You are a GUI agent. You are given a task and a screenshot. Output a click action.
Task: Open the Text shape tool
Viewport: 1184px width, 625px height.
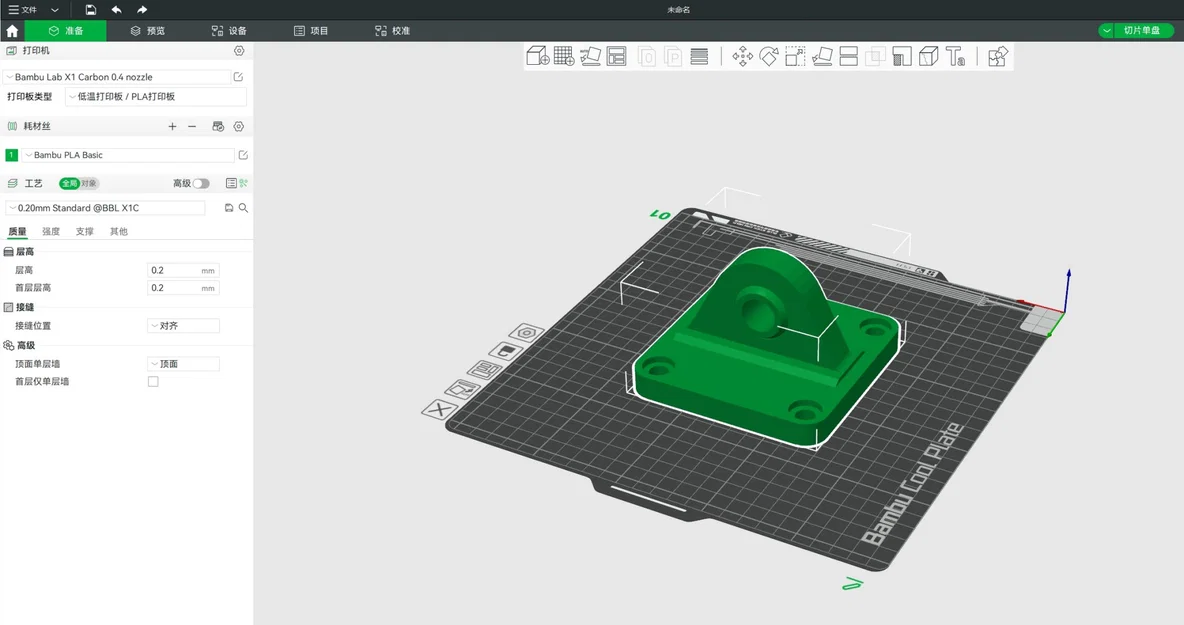click(x=955, y=56)
